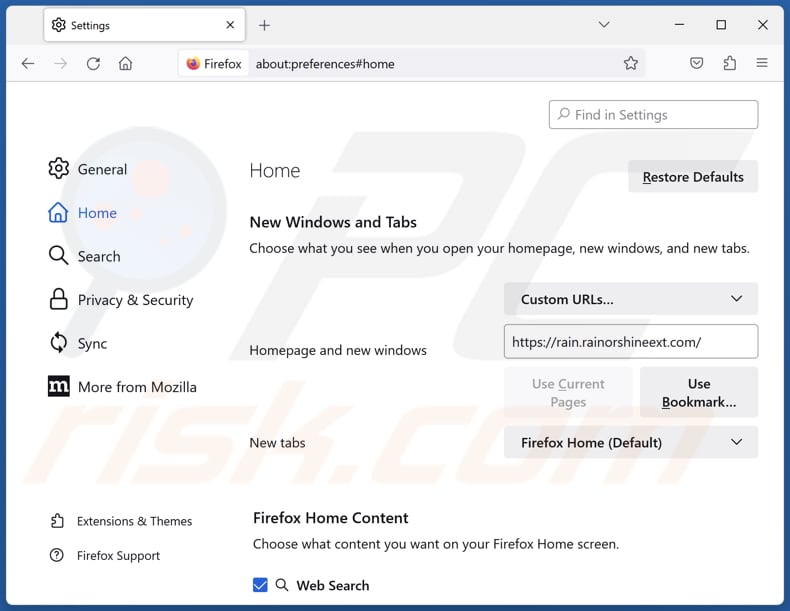
Task: Open Firefox Support link
Action: click(x=105, y=556)
